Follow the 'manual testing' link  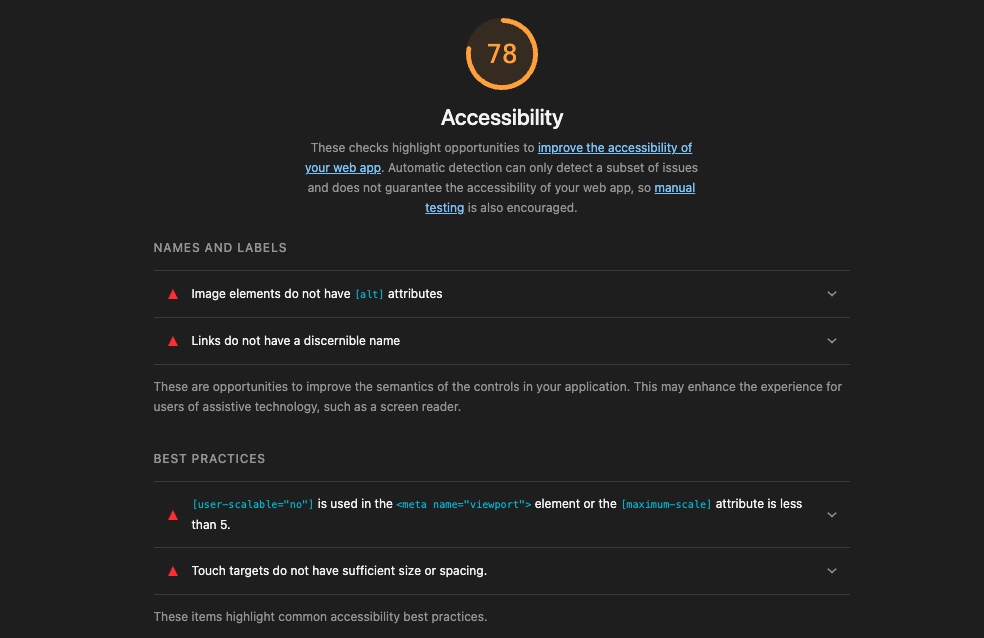click(x=674, y=188)
